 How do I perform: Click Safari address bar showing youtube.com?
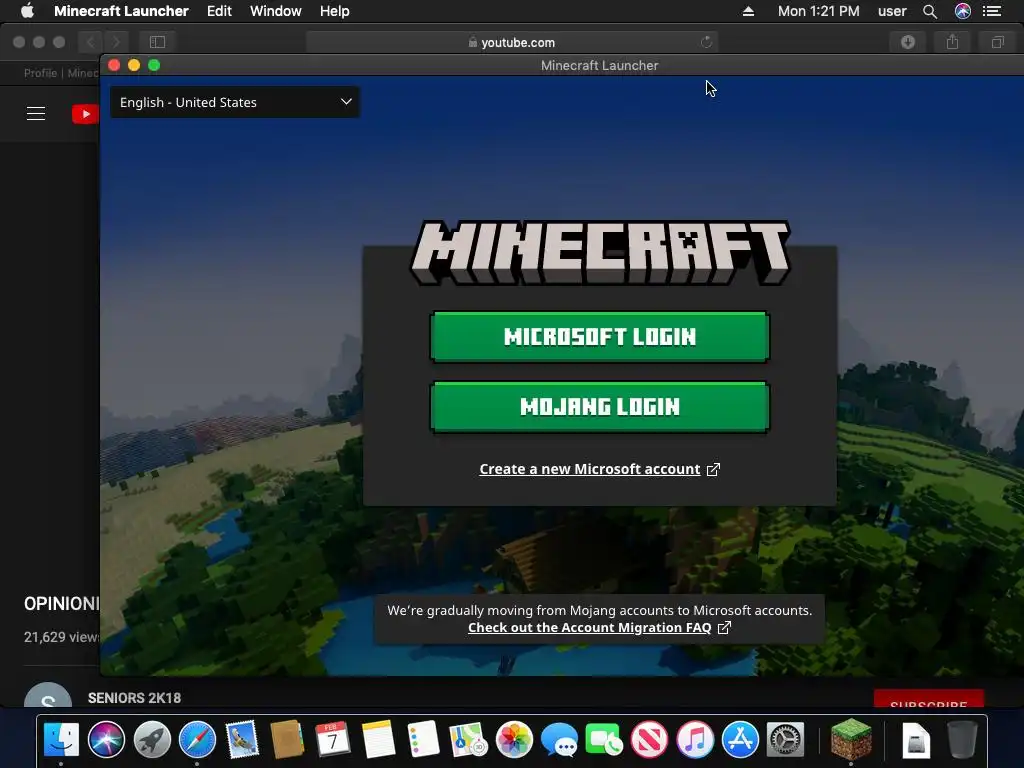(512, 42)
